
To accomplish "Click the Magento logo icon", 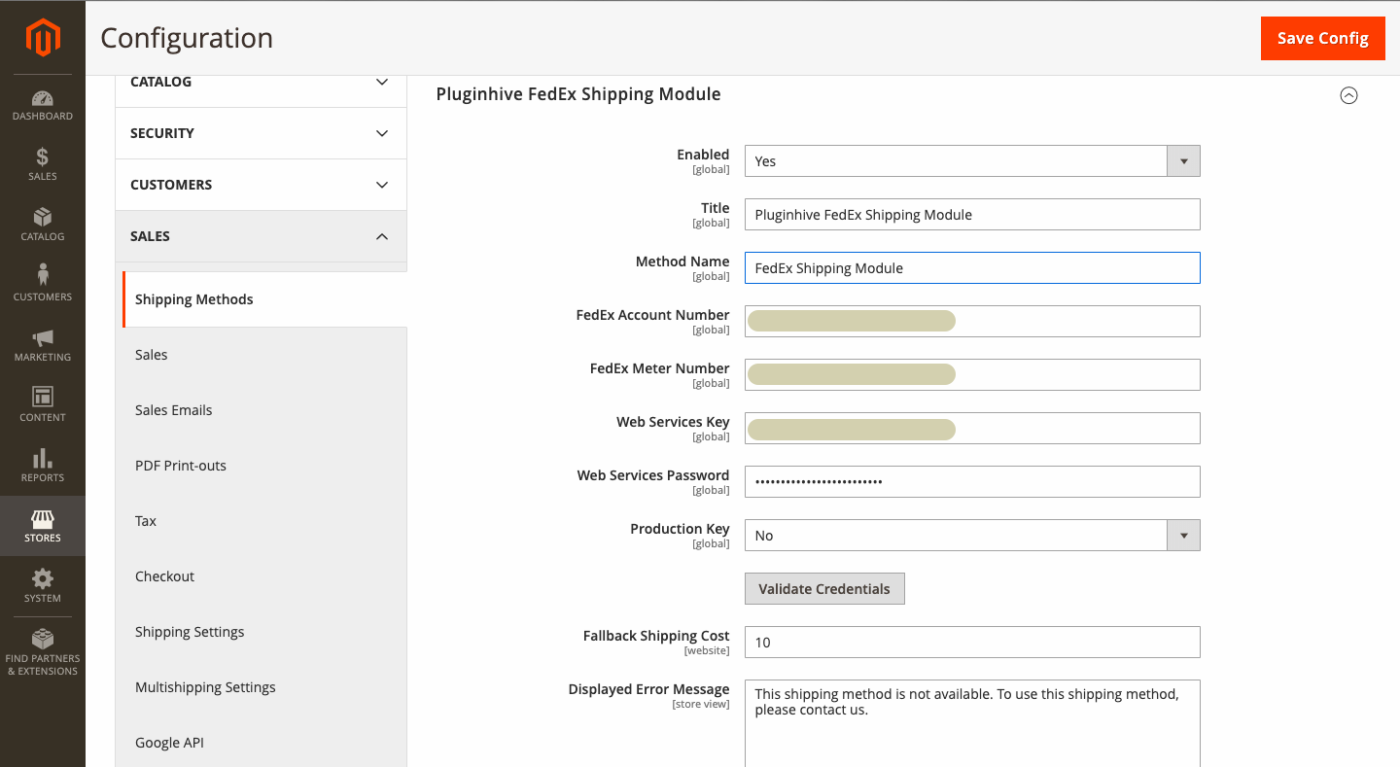I will pos(42,38).
